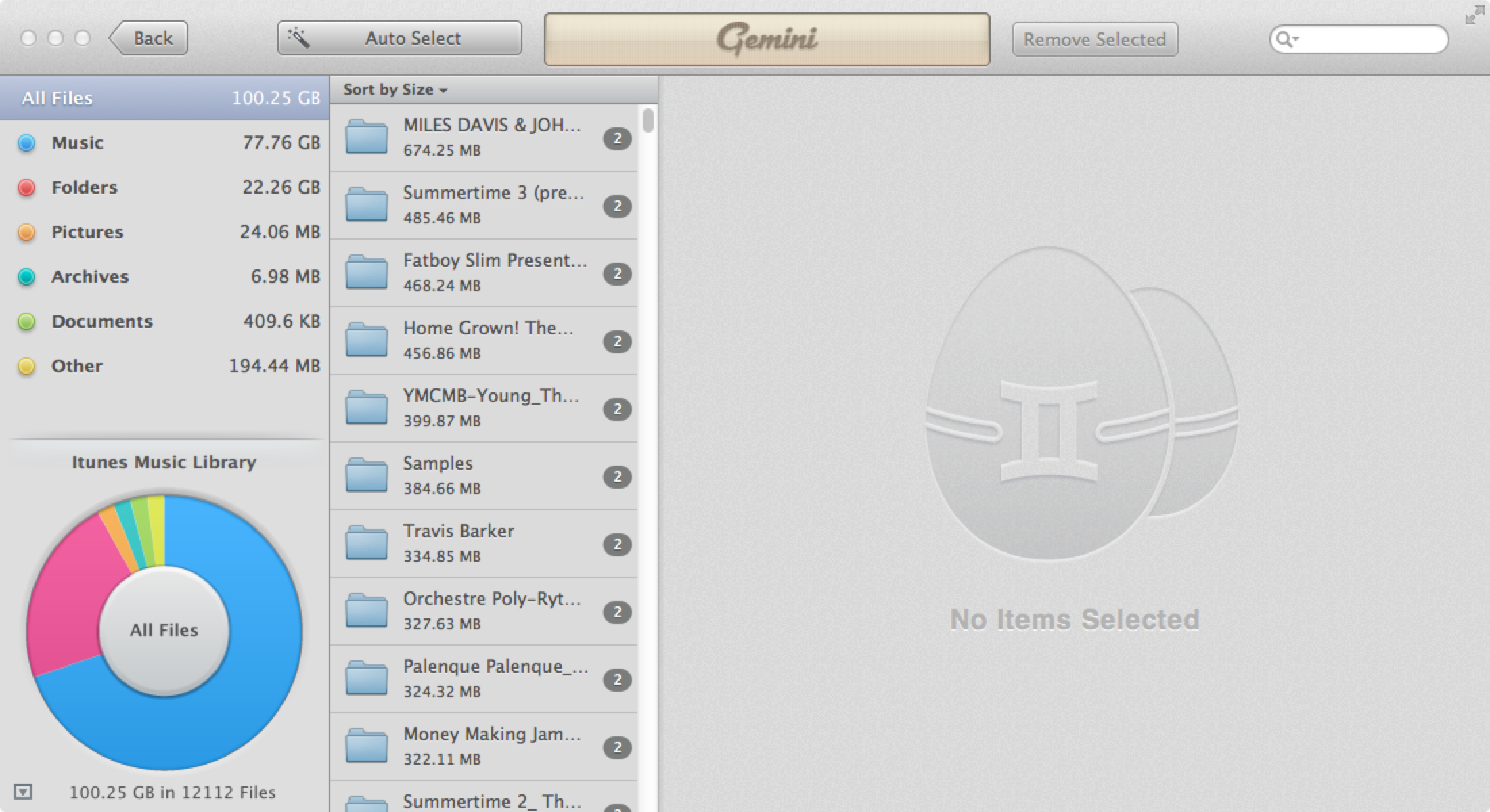
Task: Select the 'Fatboy Slim Present...' row text
Action: coord(495,261)
